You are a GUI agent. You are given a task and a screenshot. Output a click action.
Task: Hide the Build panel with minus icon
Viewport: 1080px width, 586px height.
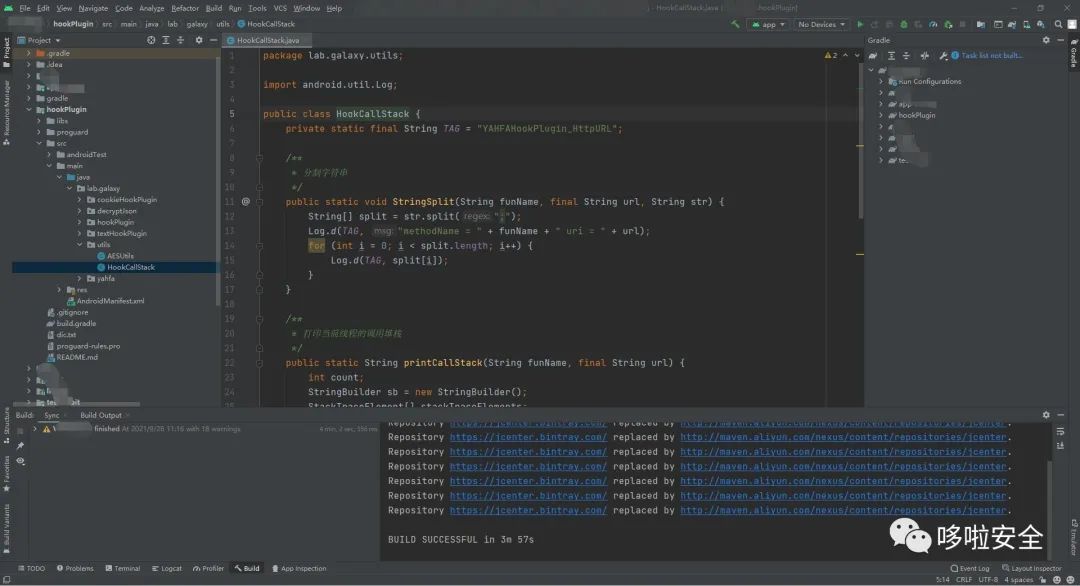[x=1061, y=415]
